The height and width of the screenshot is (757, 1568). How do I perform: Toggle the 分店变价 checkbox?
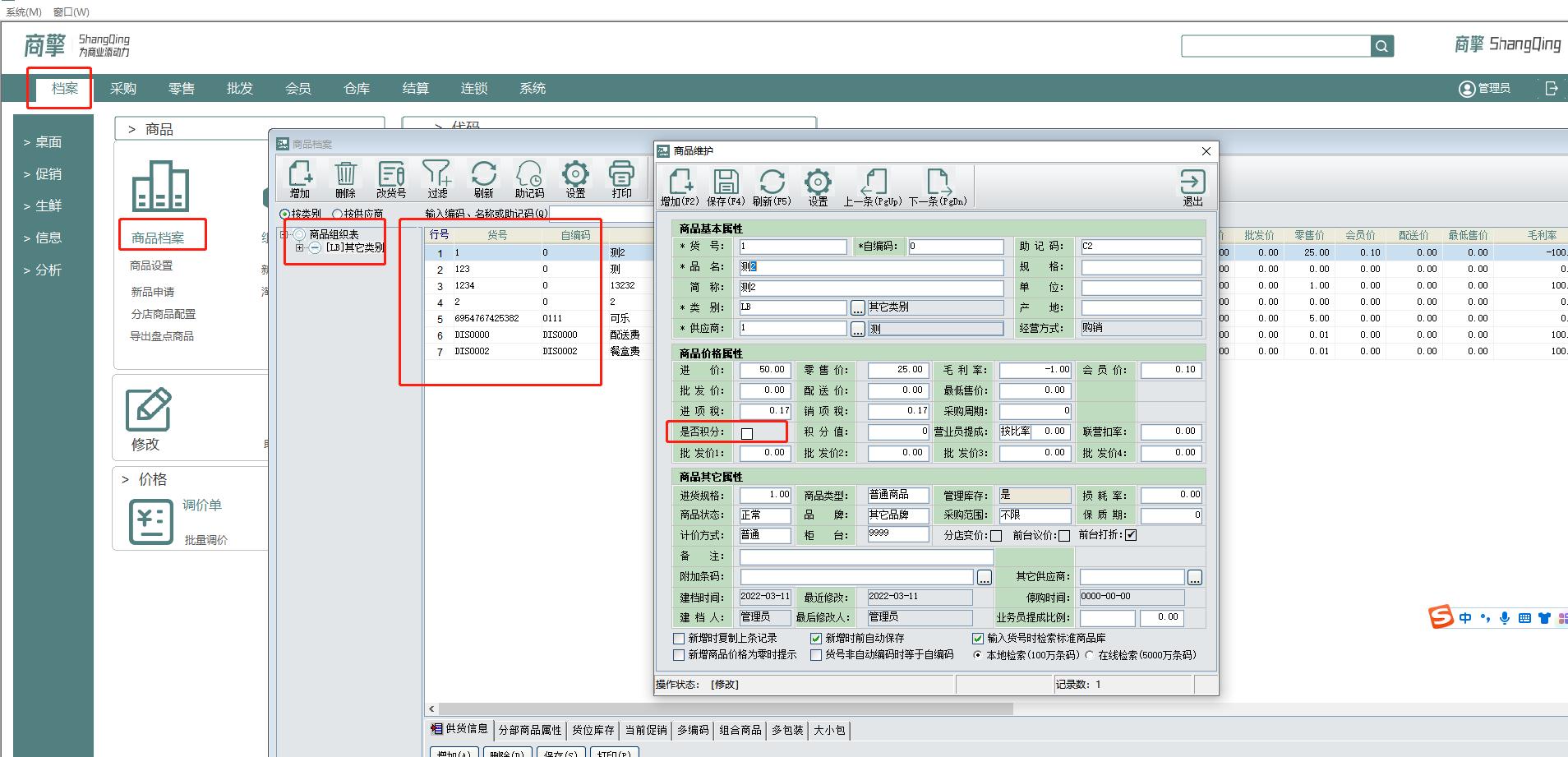pyautogui.click(x=996, y=536)
